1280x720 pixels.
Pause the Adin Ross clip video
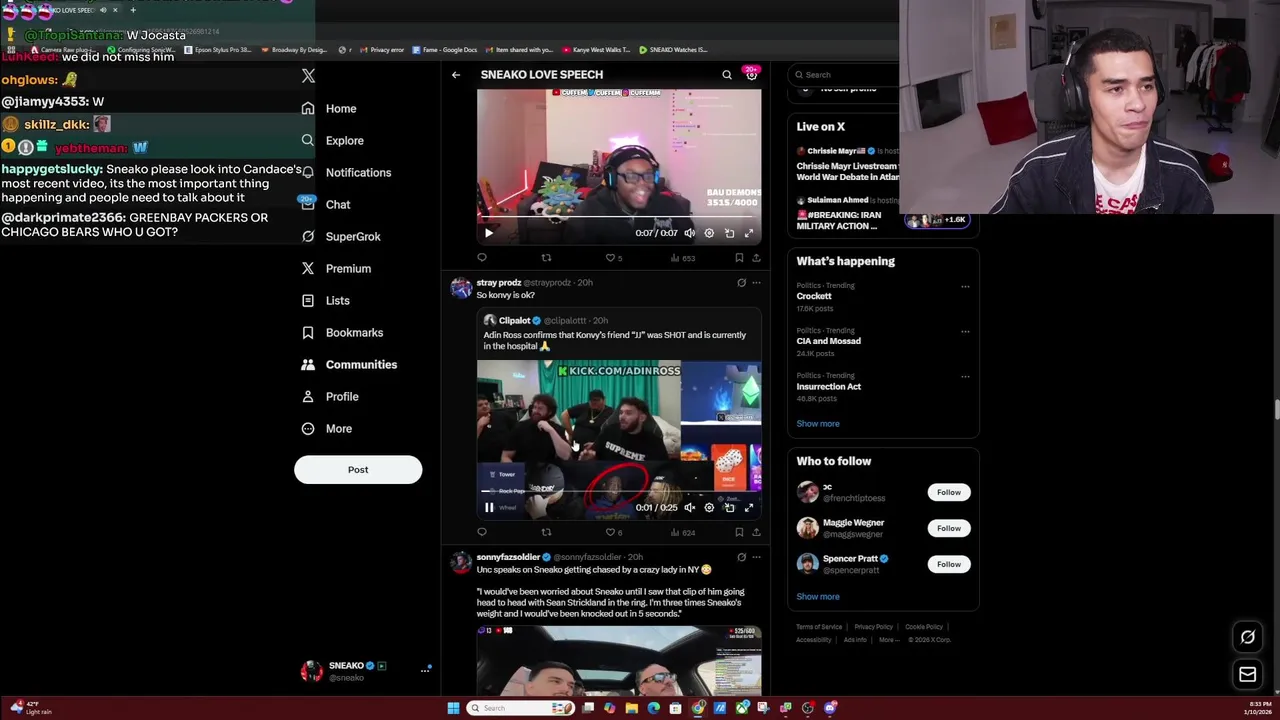489,507
